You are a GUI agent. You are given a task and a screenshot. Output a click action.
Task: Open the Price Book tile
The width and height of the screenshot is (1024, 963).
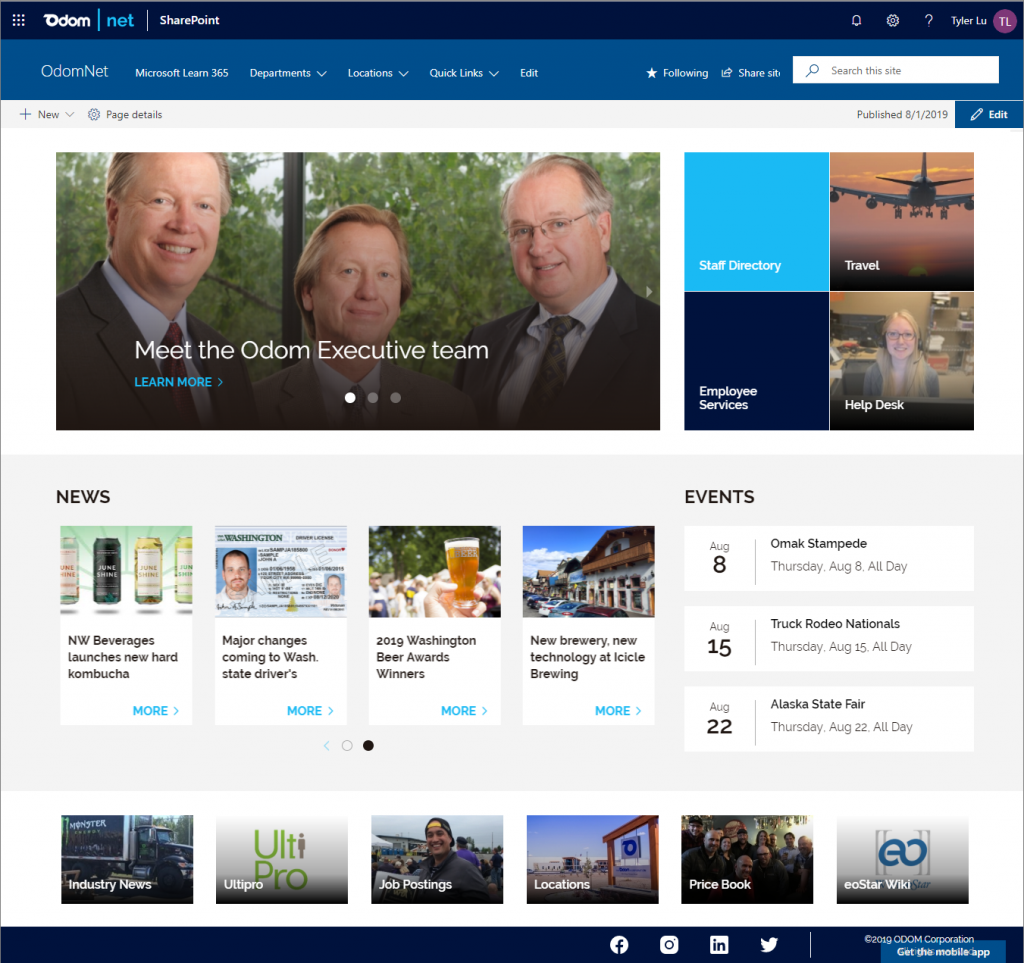pyautogui.click(x=747, y=859)
